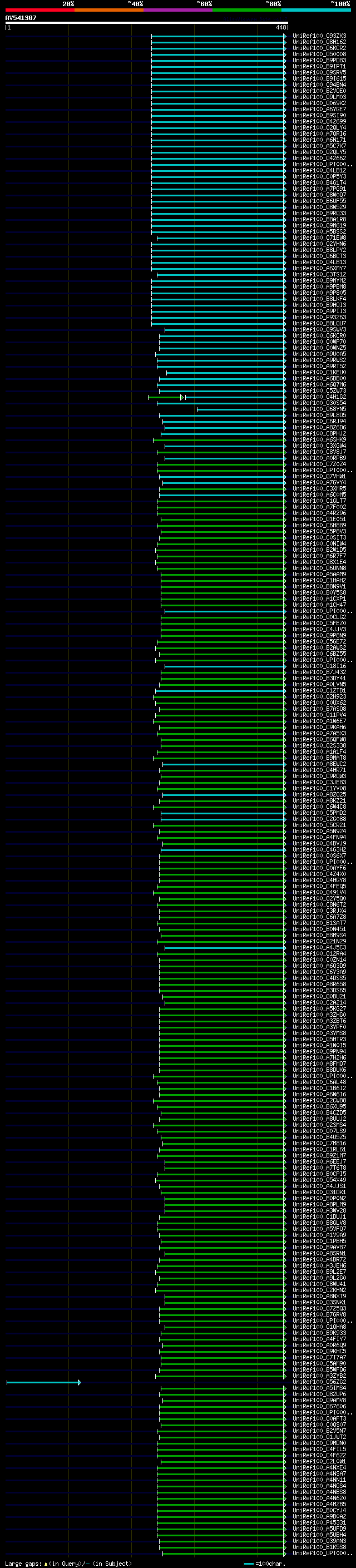Open hit UniRef100_B1K5S8
The image size is (356, 1568).
pos(319,1547)
